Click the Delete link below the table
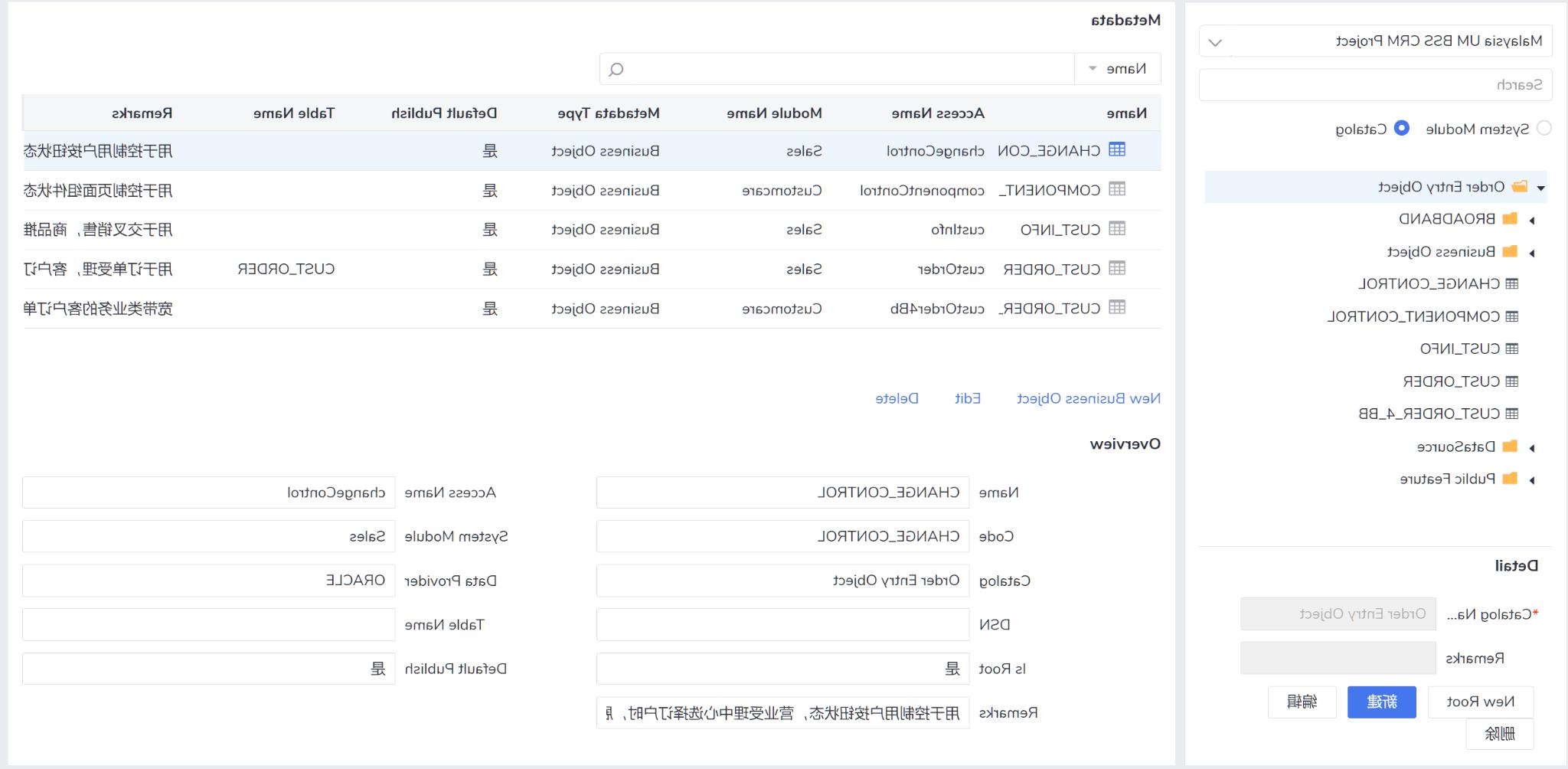 point(897,398)
